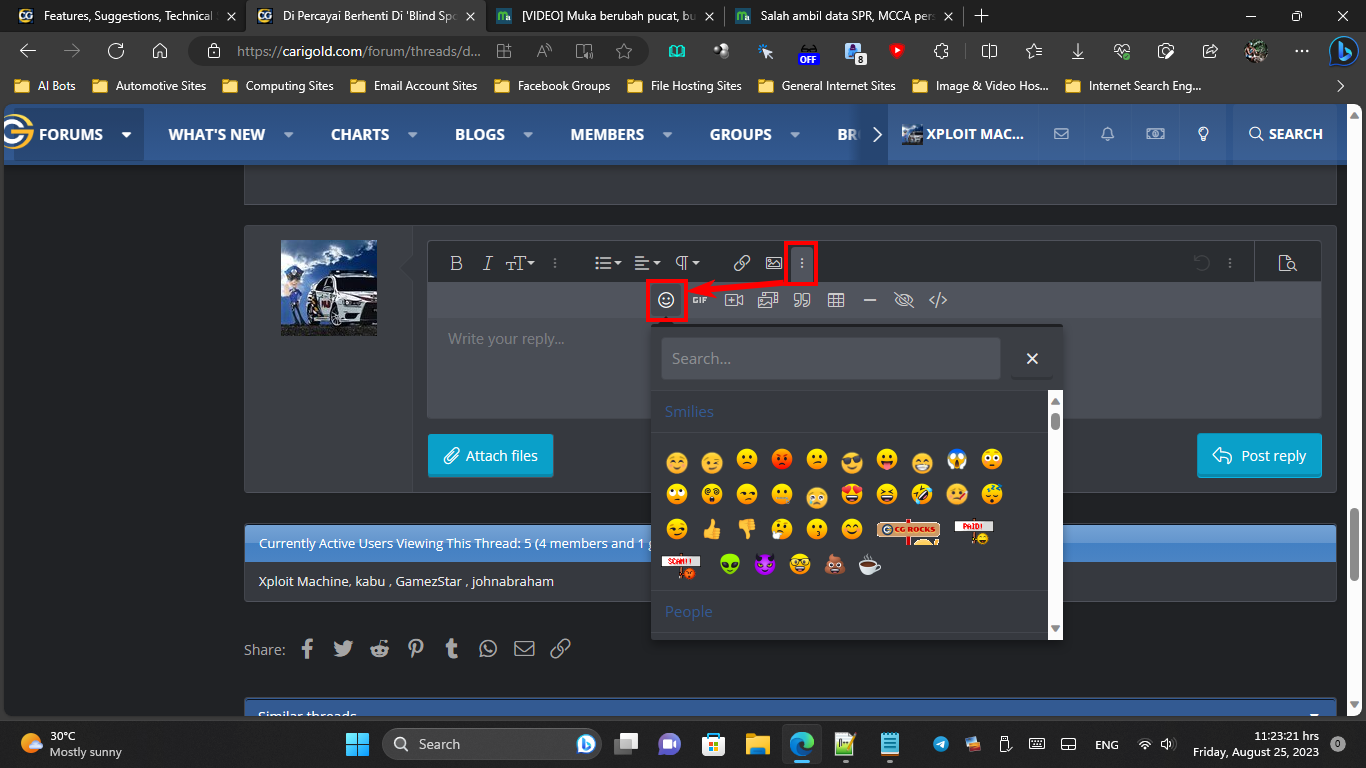Toggle italic formatting in reply editor

[x=487, y=263]
